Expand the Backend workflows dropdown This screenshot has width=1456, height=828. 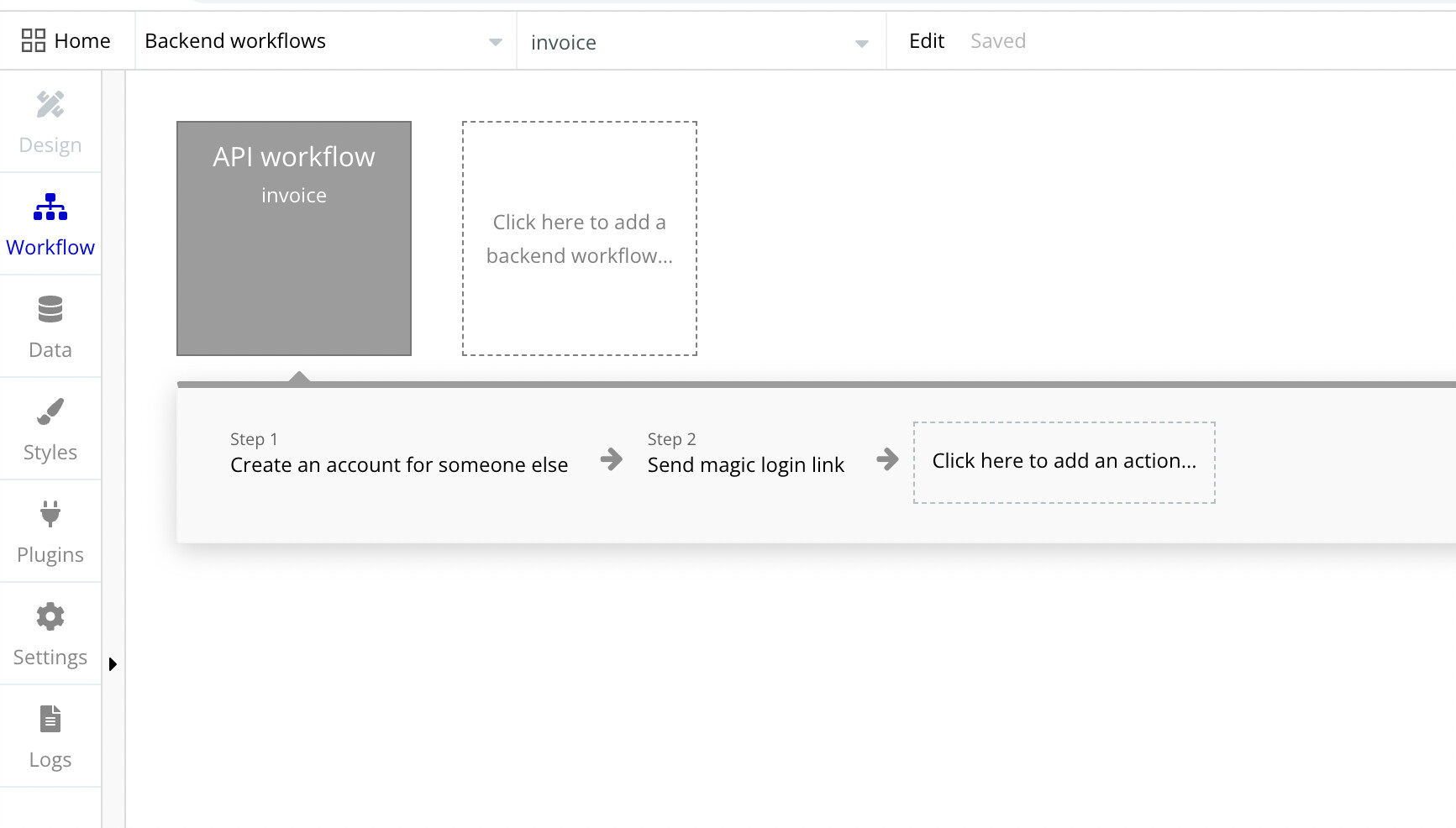click(495, 42)
